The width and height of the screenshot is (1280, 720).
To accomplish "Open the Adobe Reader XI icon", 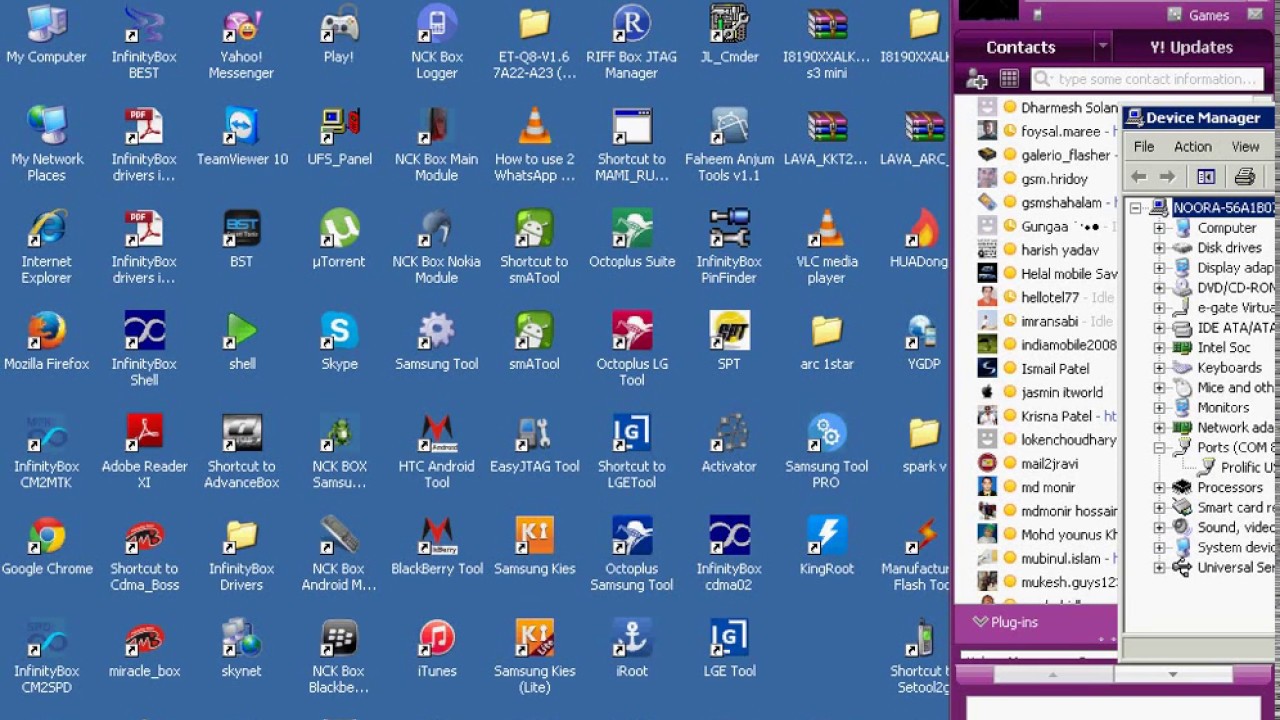I will pos(144,451).
